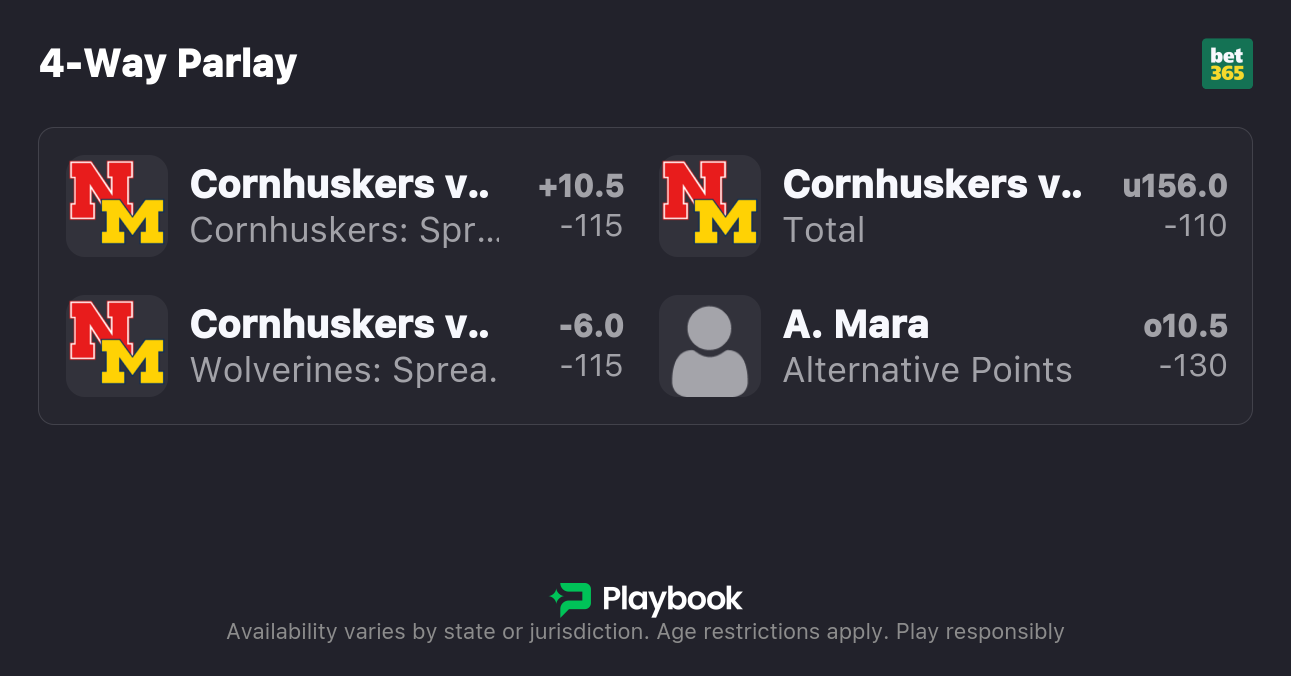Select the +10.5 spread line
Viewport: 1291px width, 676px height.
[x=580, y=186]
